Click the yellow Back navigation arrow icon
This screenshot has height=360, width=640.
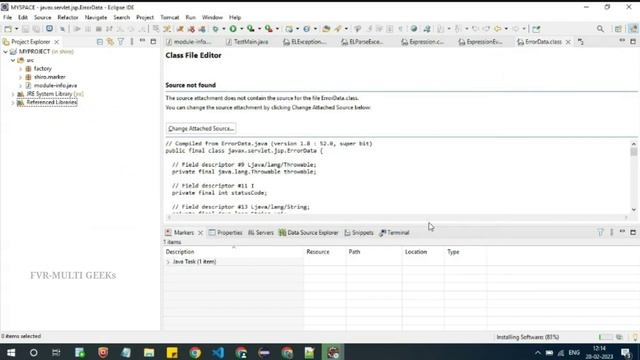(x=498, y=29)
